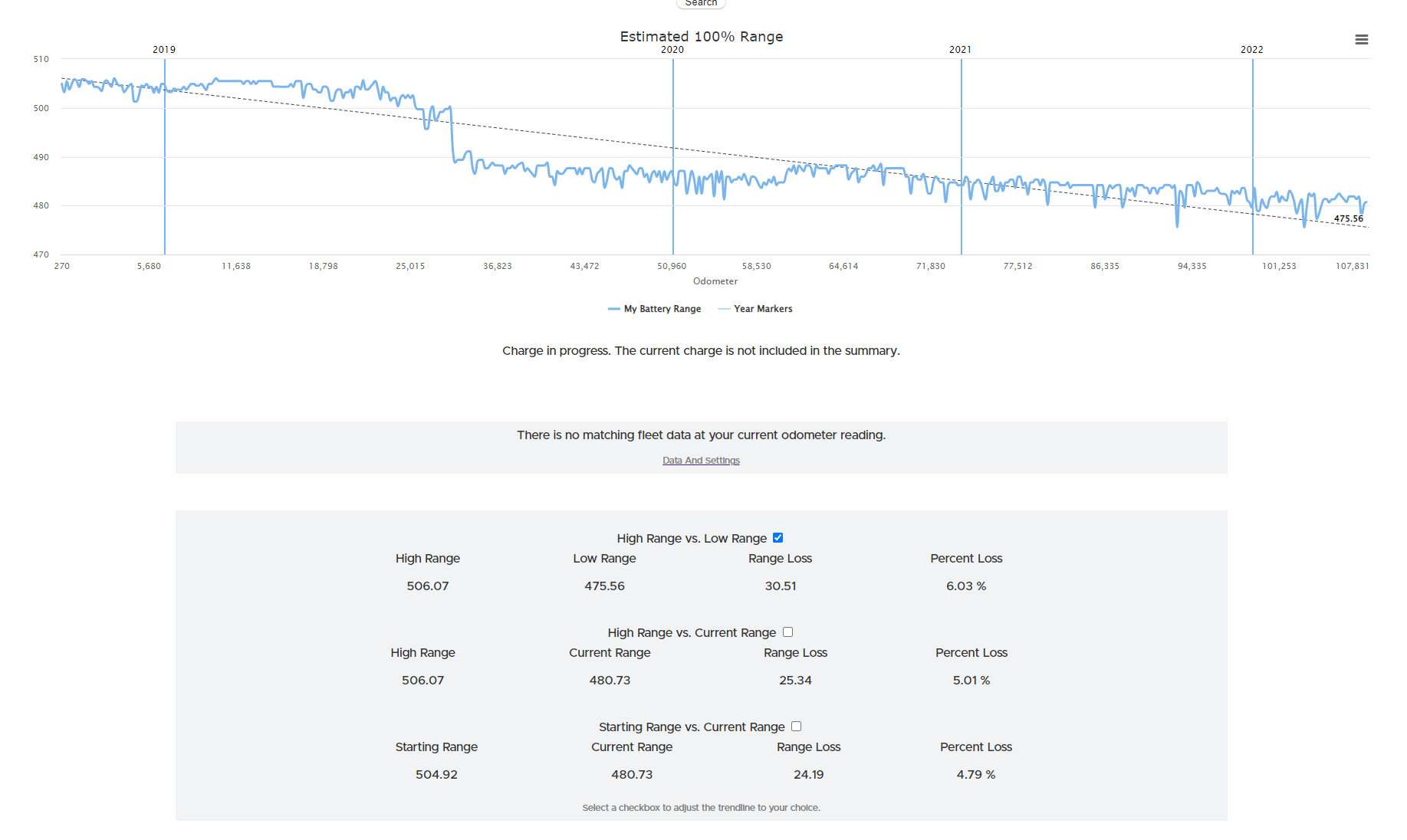
Task: Open the chart context hamburger menu
Action: (1361, 40)
